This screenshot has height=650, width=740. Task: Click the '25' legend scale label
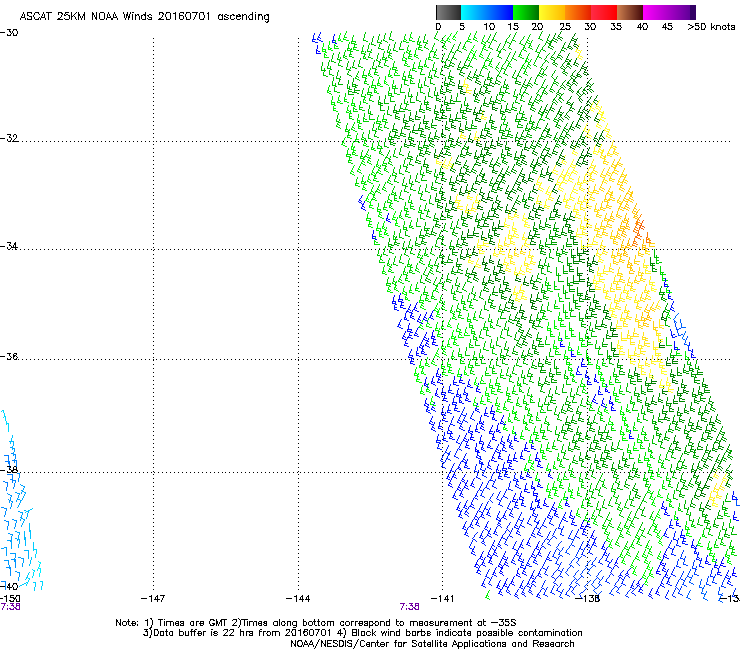(x=565, y=26)
